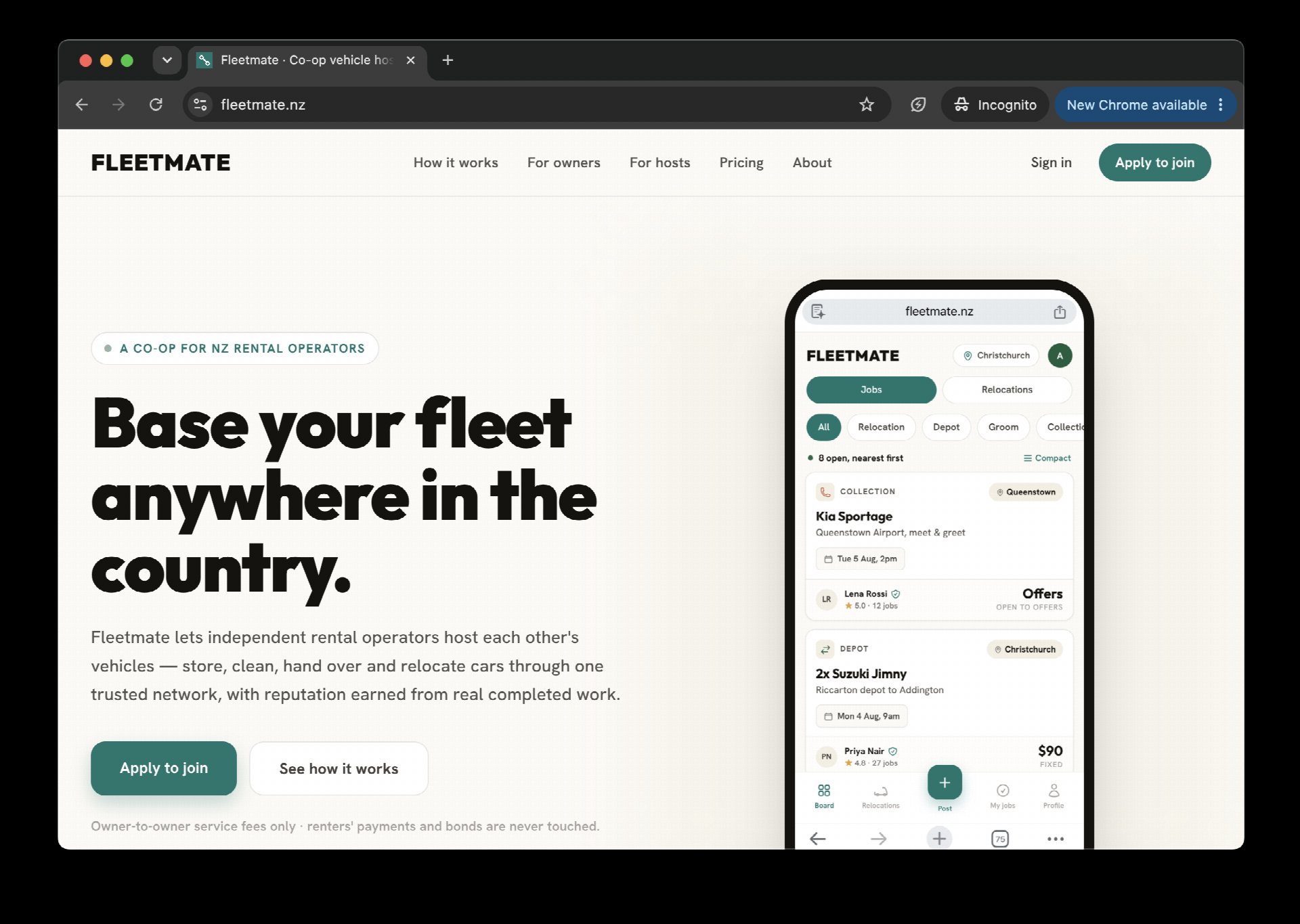Click the Collection phone icon on Kia card
Viewport: 1300px width, 924px height.
click(x=825, y=491)
